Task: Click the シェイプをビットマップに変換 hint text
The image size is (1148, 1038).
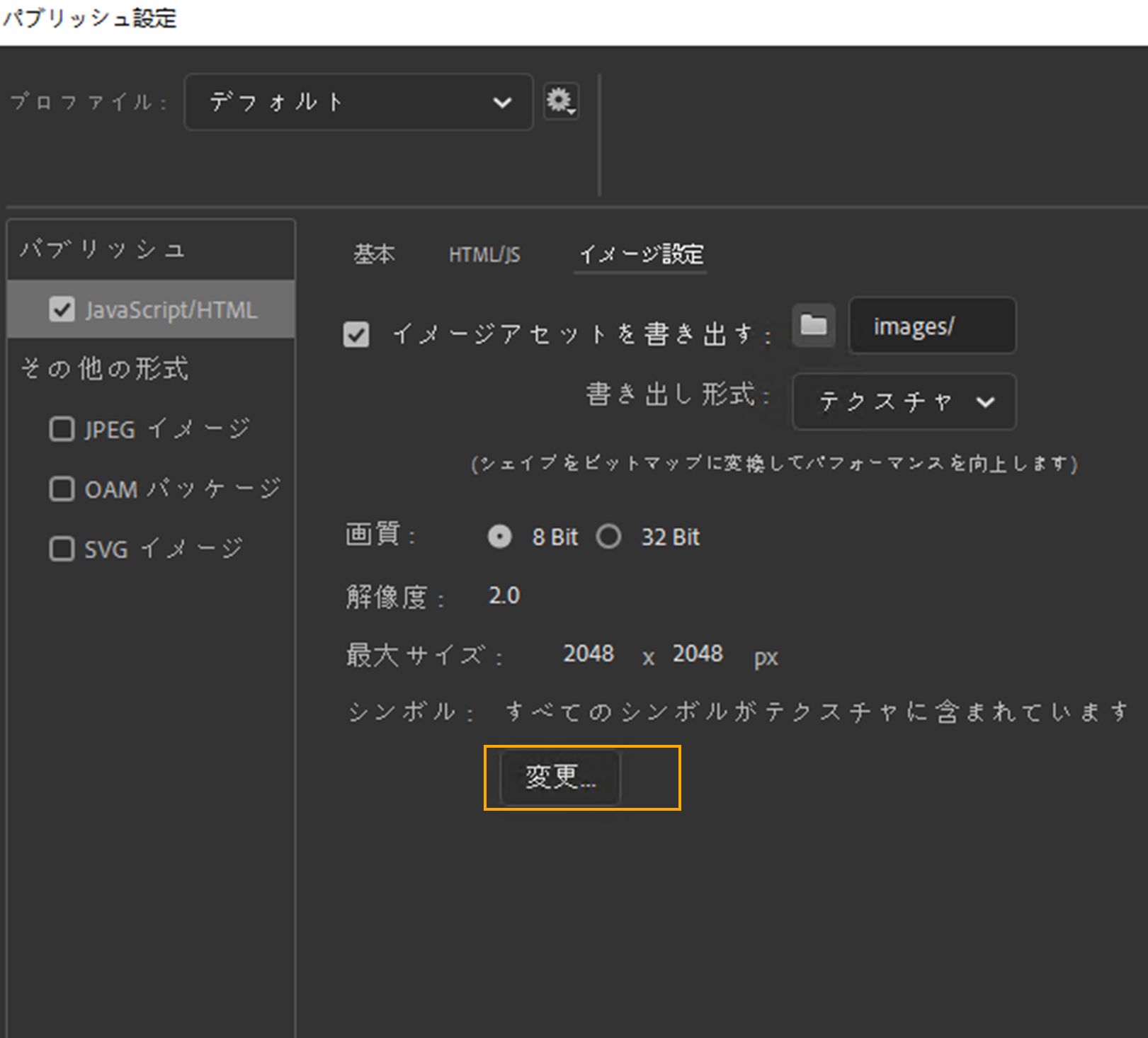Action: (774, 464)
